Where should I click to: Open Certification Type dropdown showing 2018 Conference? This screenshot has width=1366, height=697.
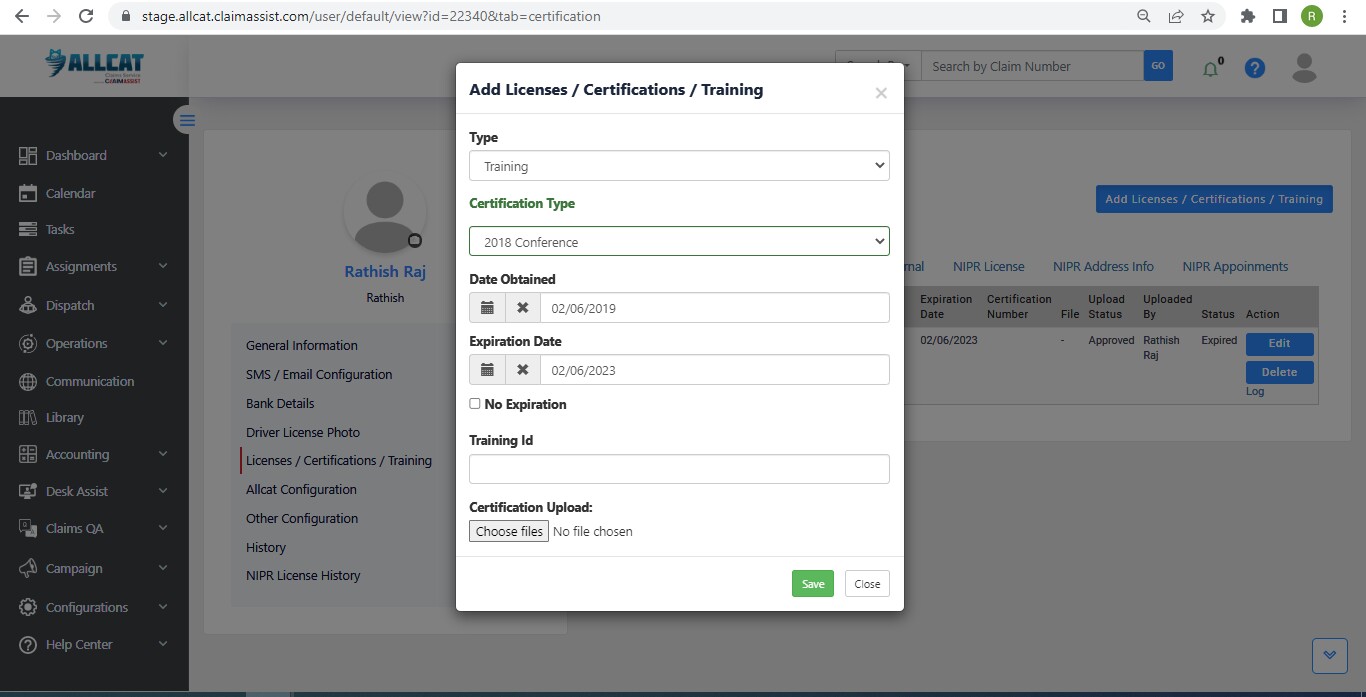[x=679, y=242]
